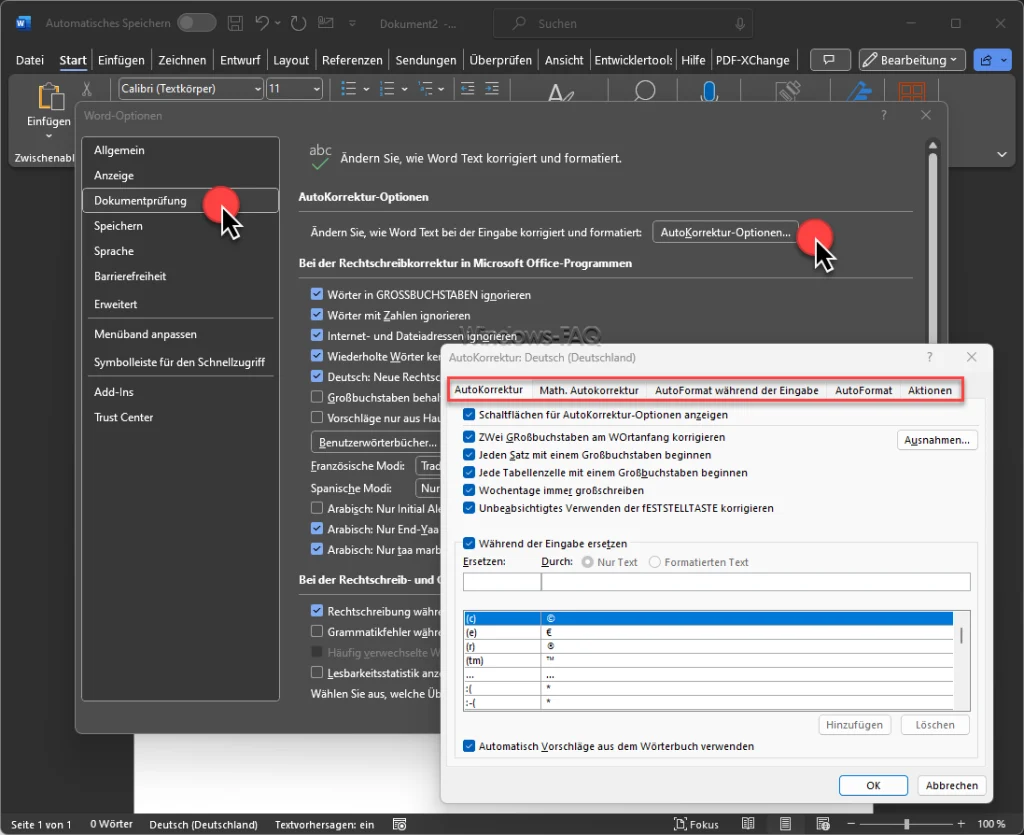
Task: Uncheck Wörter in GROSSBUCHSTABEN ignorieren
Action: 317,295
